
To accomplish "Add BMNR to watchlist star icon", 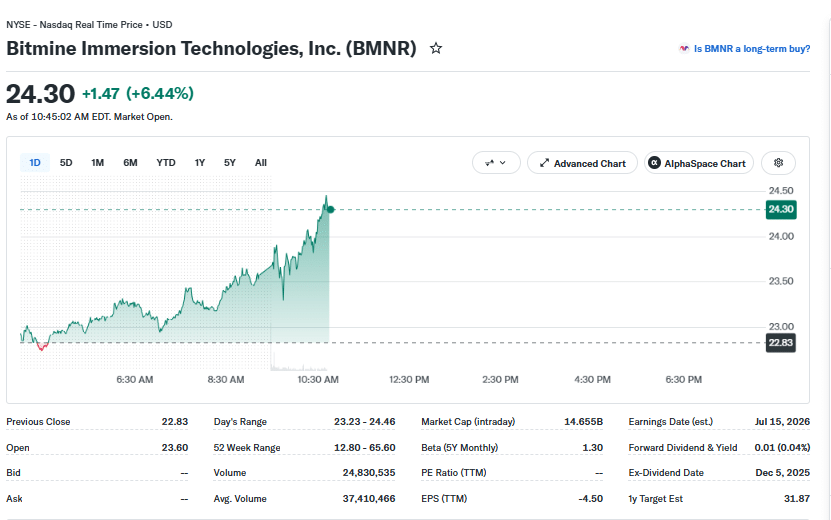I will 436,49.
